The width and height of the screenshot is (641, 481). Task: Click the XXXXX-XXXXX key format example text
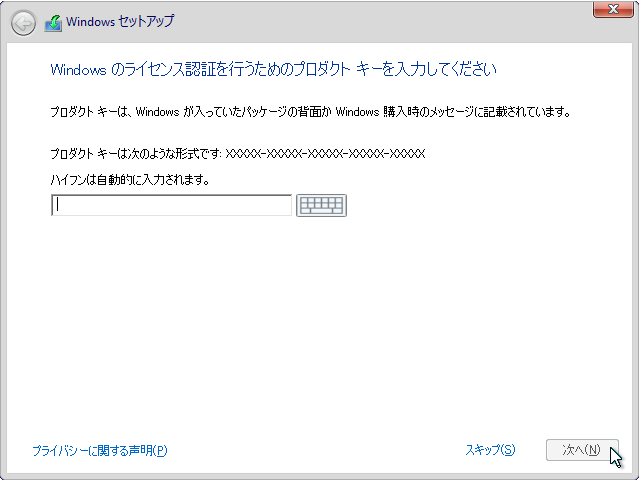tap(325, 154)
